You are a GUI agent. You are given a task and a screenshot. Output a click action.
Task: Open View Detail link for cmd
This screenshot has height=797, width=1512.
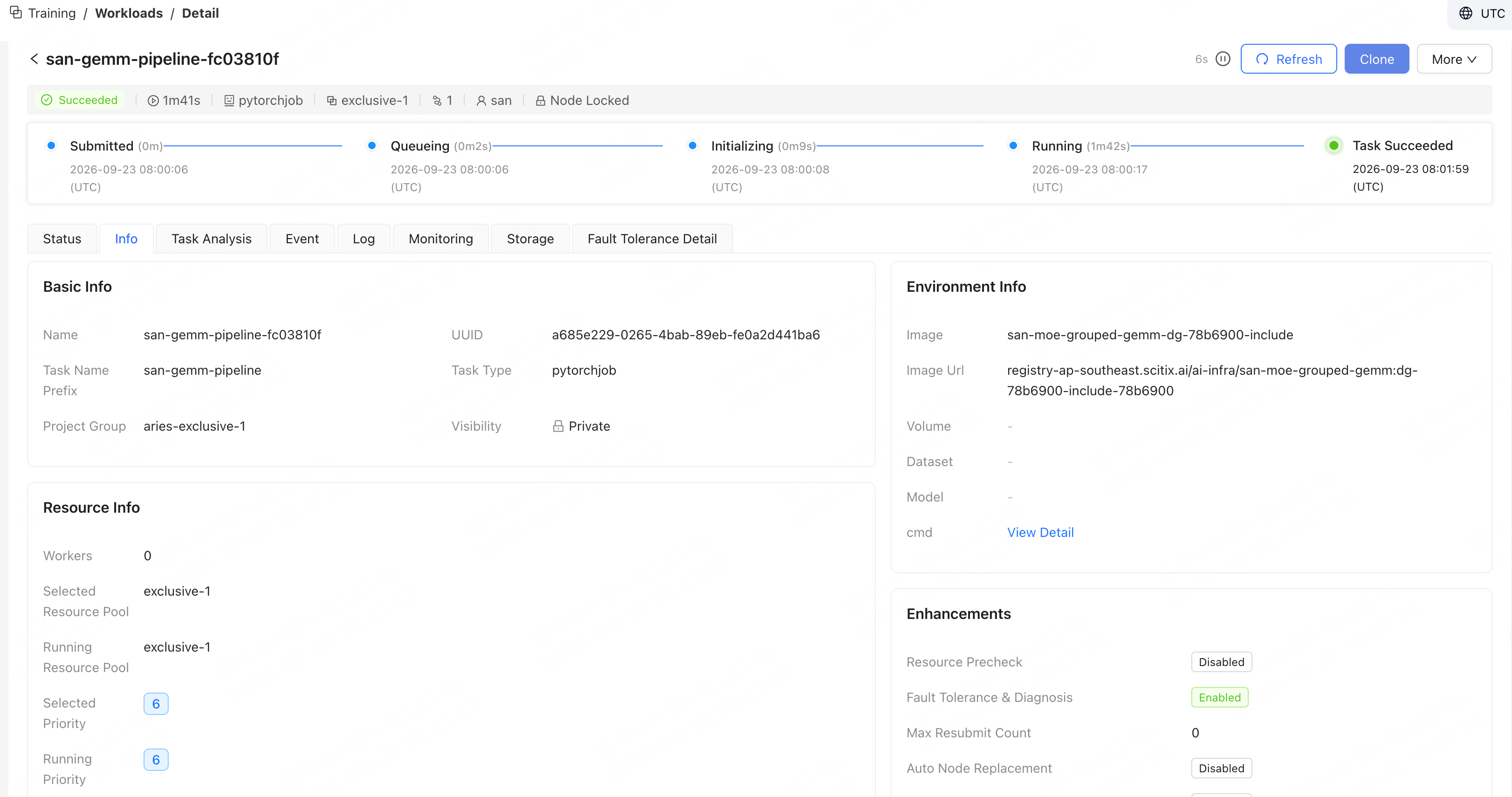(x=1041, y=532)
